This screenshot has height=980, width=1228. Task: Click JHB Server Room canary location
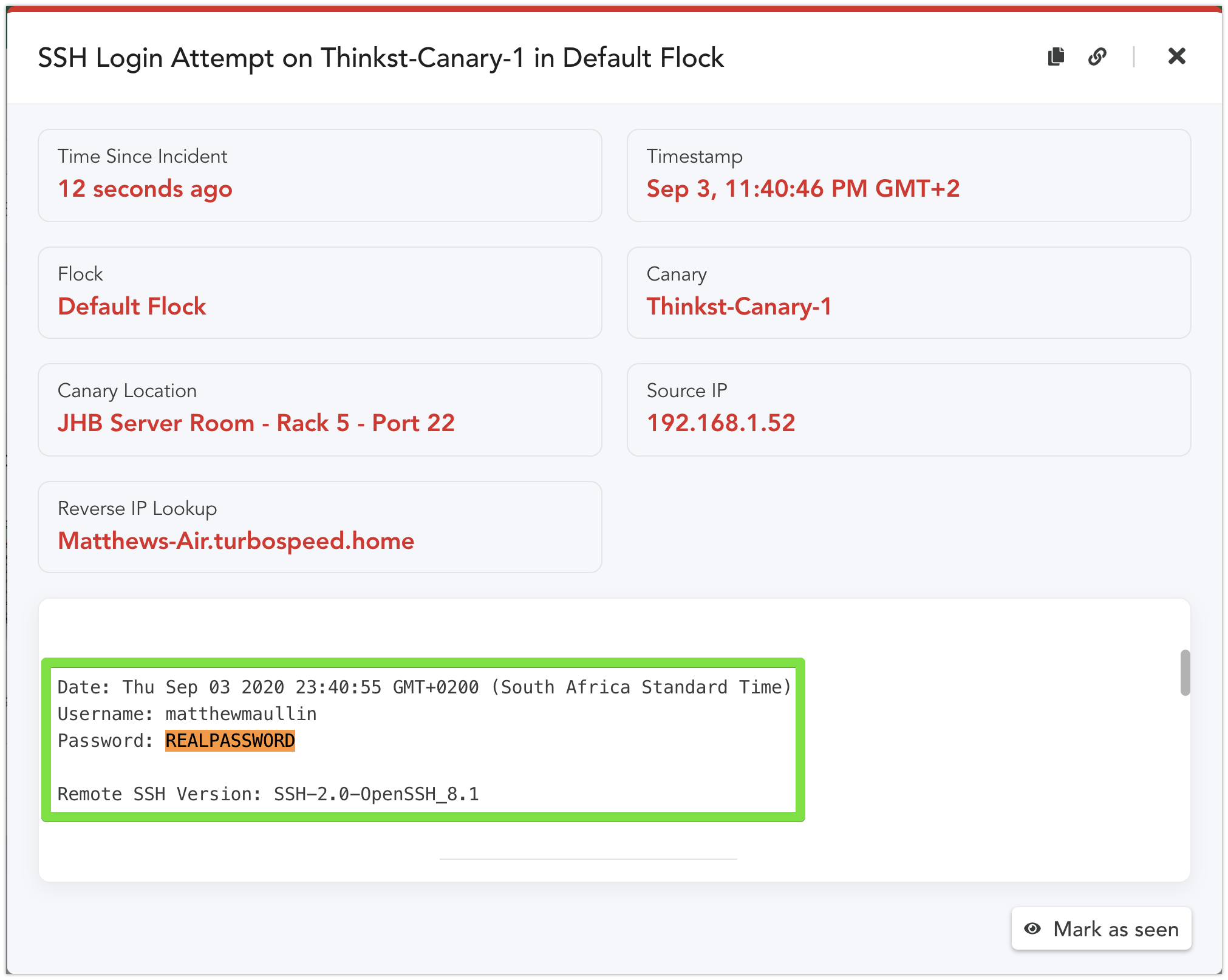pyautogui.click(x=256, y=423)
